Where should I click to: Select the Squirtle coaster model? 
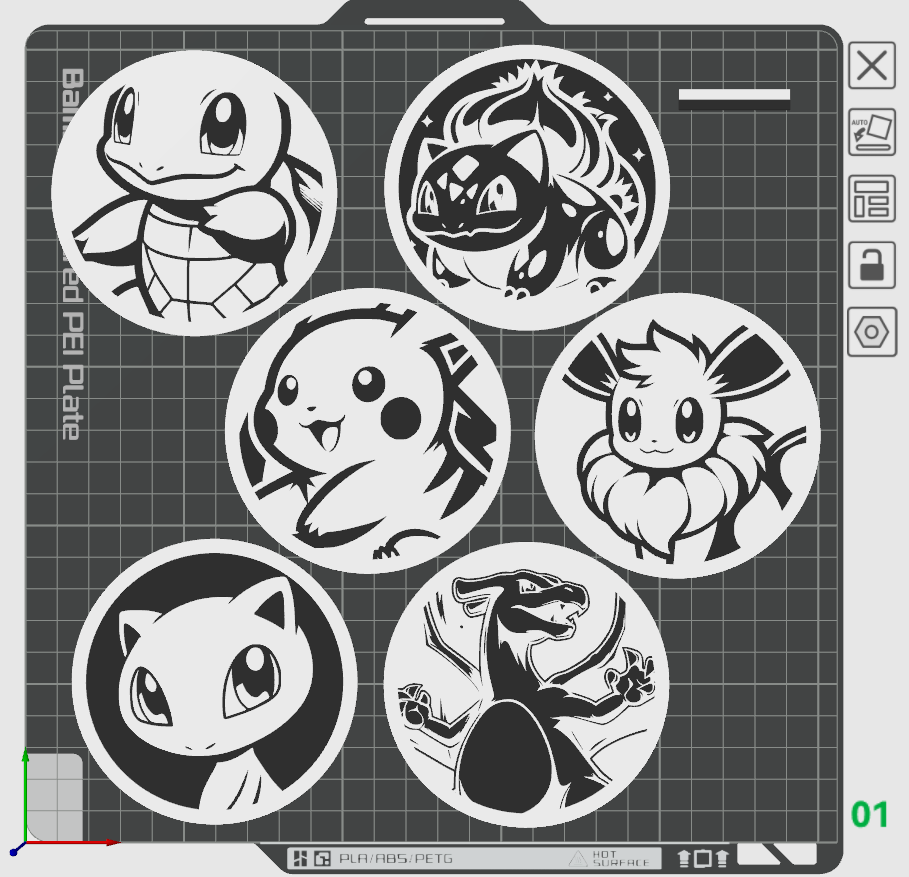194,193
